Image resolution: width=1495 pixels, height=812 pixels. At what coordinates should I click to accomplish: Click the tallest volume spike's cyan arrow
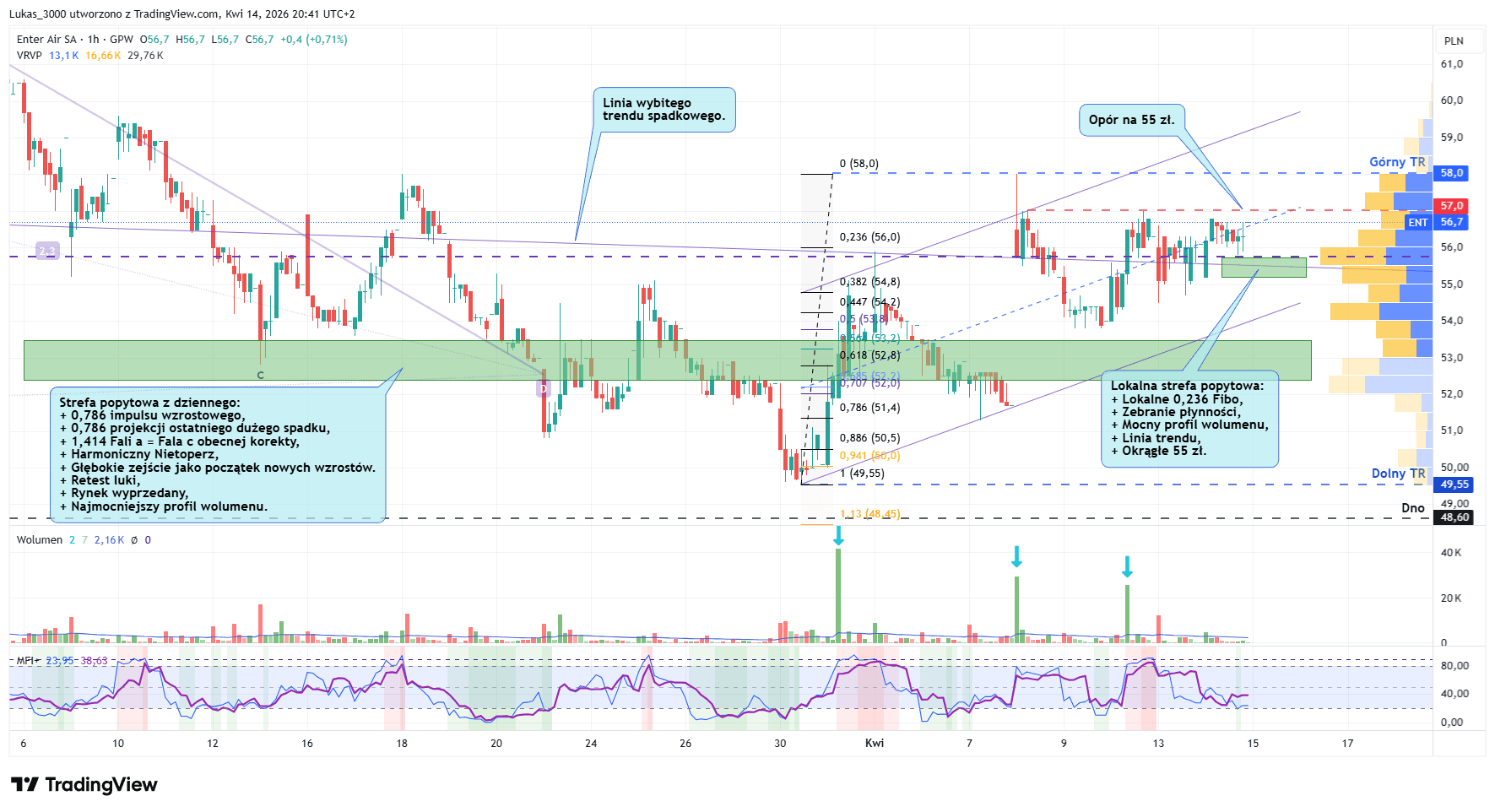click(x=838, y=536)
